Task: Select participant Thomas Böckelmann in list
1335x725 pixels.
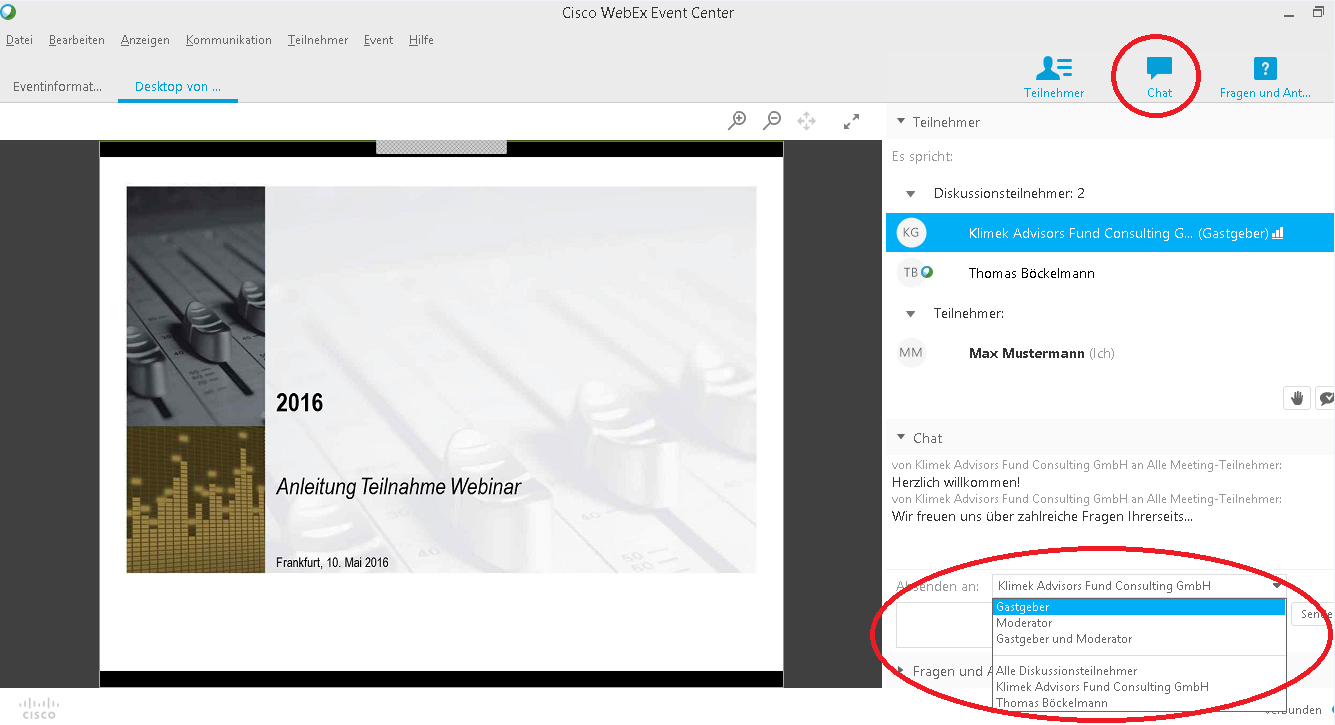Action: [x=1031, y=273]
